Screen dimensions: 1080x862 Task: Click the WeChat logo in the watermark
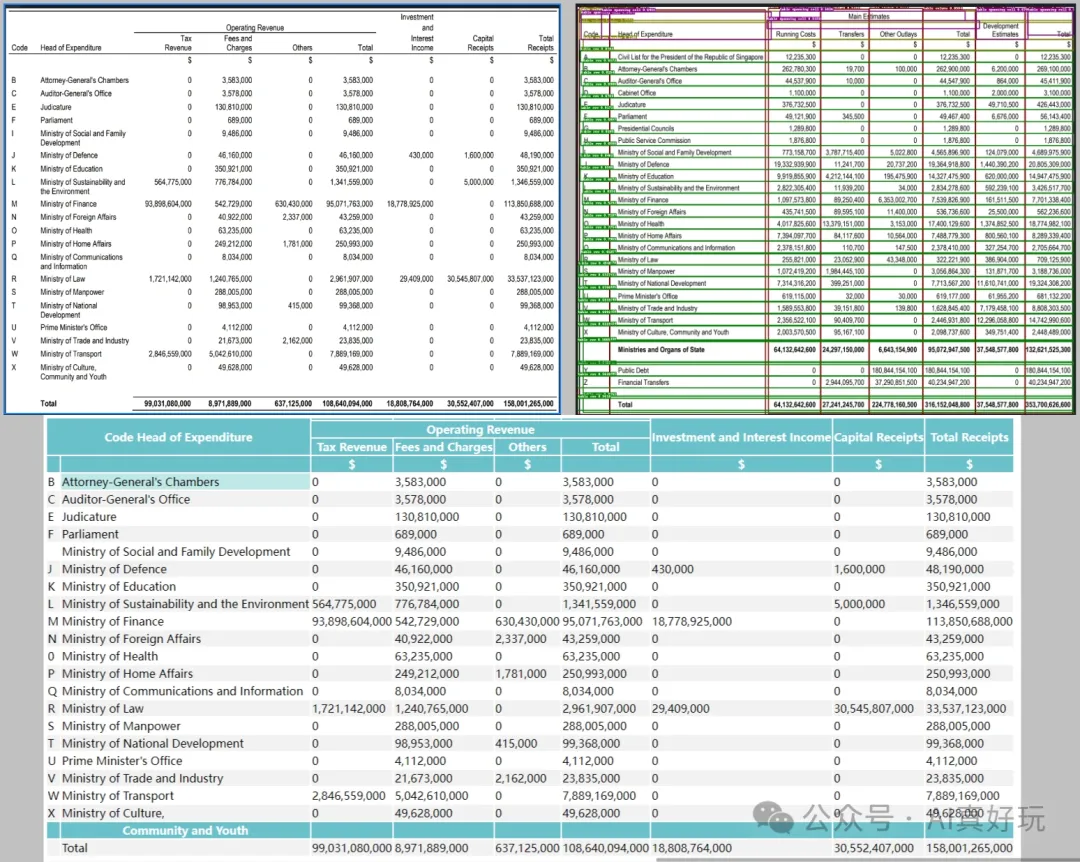coord(773,817)
